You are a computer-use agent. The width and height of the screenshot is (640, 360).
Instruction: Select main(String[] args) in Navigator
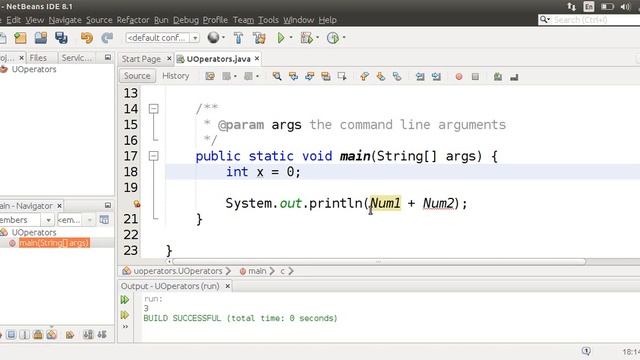click(54, 243)
